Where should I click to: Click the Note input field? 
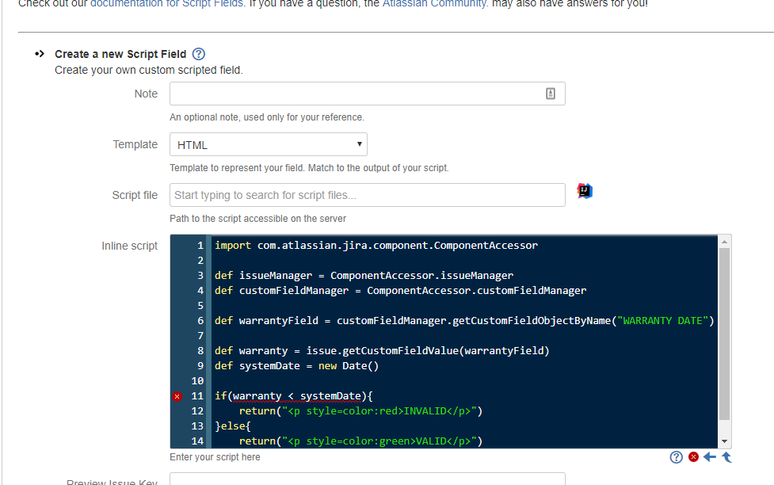pyautogui.click(x=367, y=94)
